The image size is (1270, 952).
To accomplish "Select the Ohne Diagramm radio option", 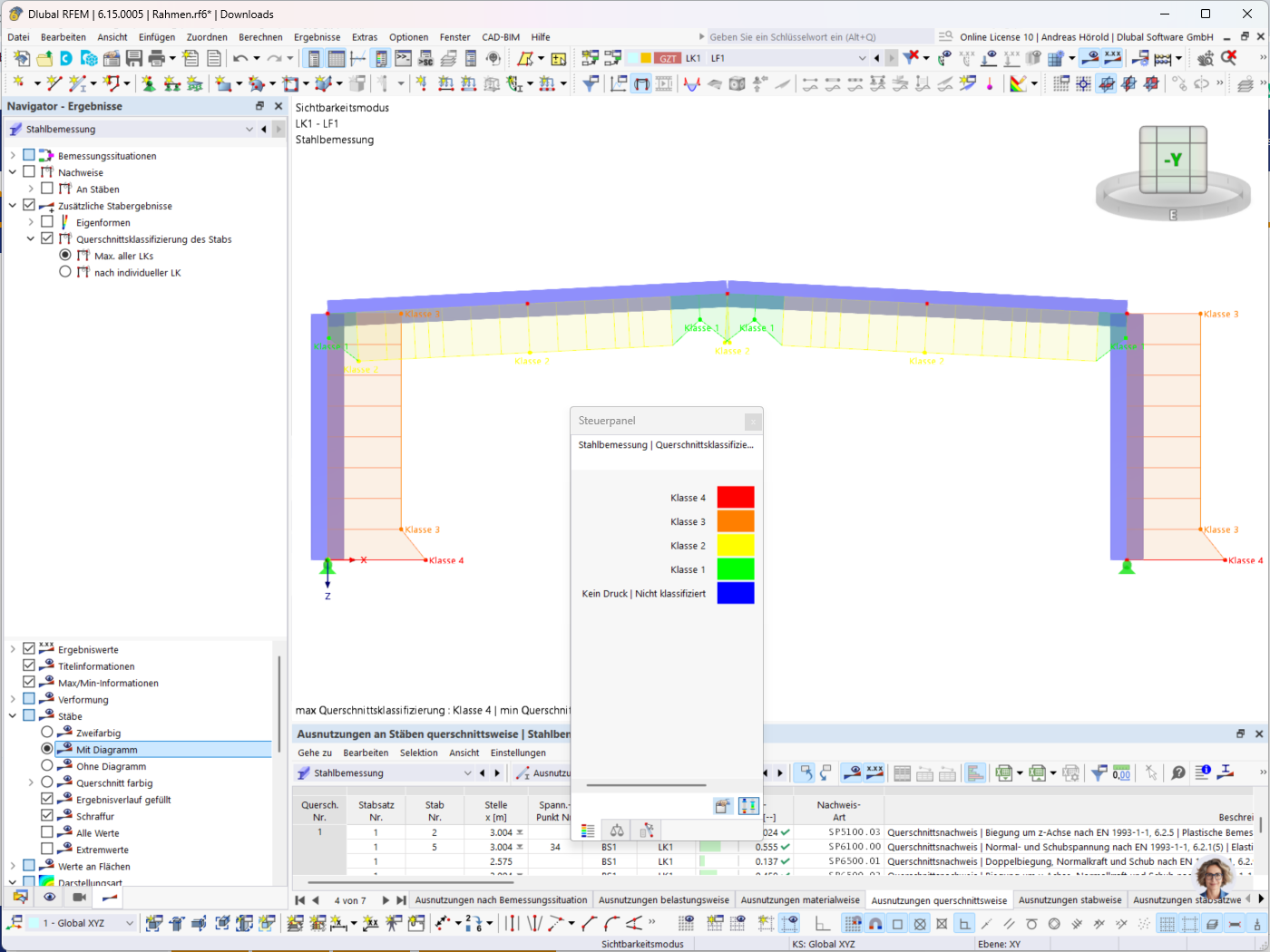I will [47, 765].
